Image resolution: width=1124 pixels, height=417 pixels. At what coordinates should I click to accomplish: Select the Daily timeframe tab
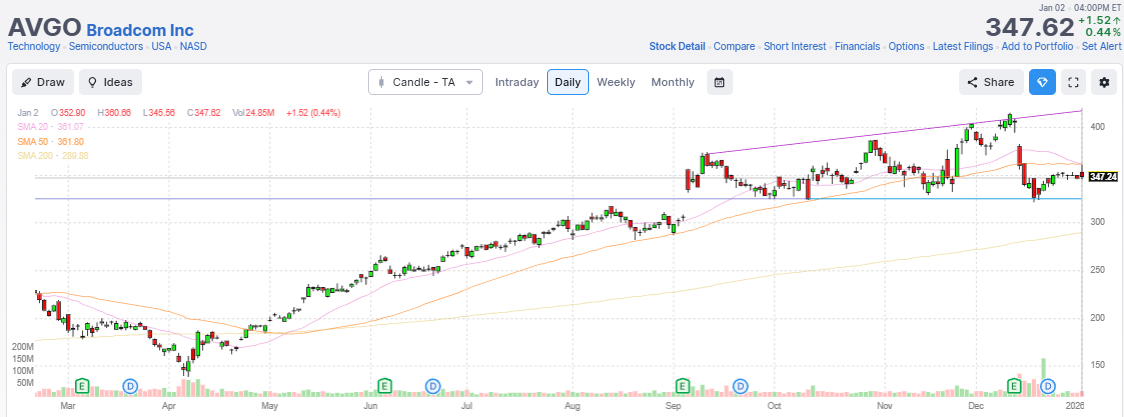[568, 82]
